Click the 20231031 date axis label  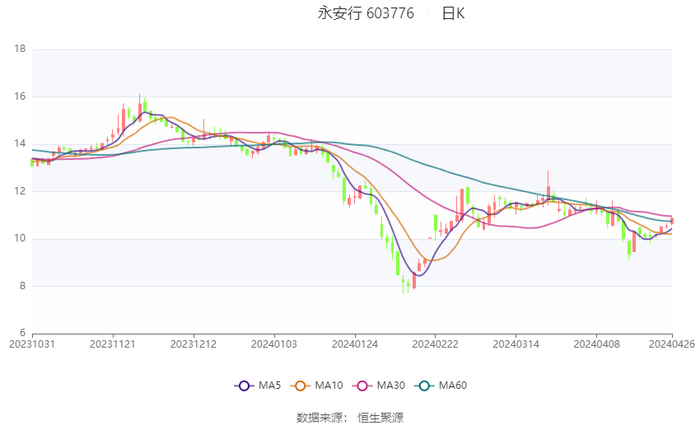(32, 343)
